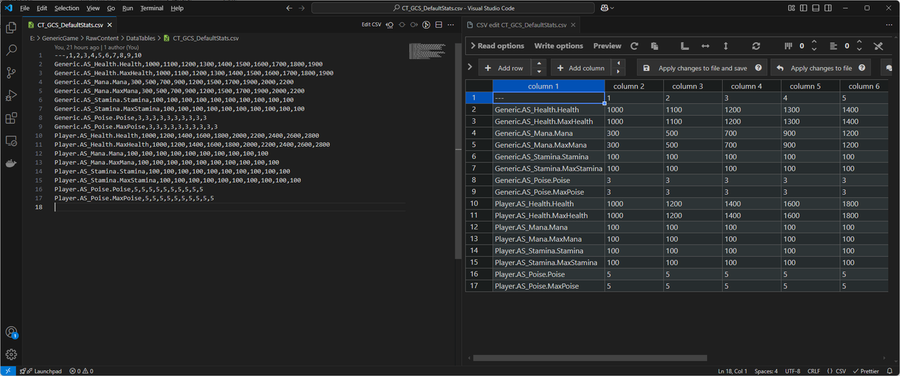
Task: Click the crossed tools icon at toolbar end
Action: pyautogui.click(x=878, y=46)
